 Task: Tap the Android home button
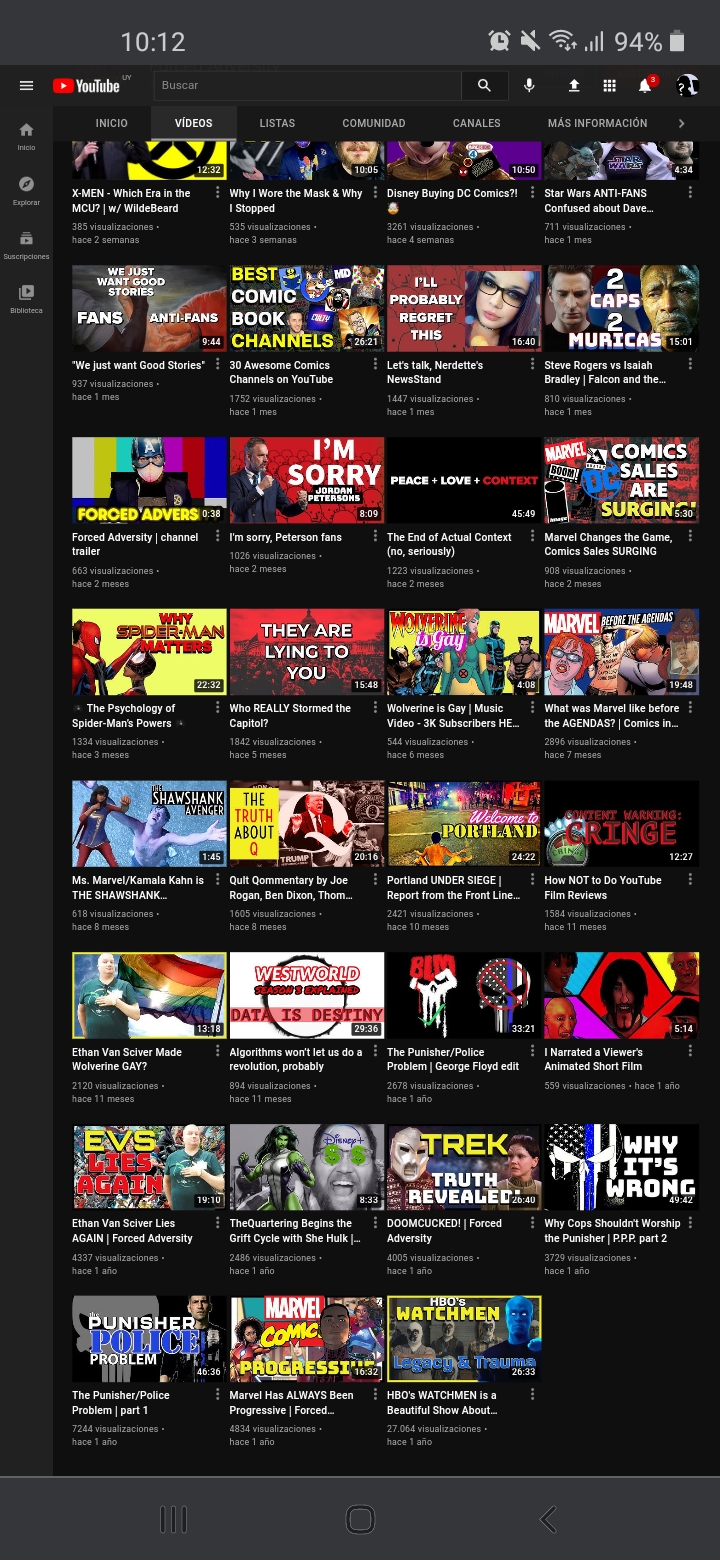coord(360,1520)
